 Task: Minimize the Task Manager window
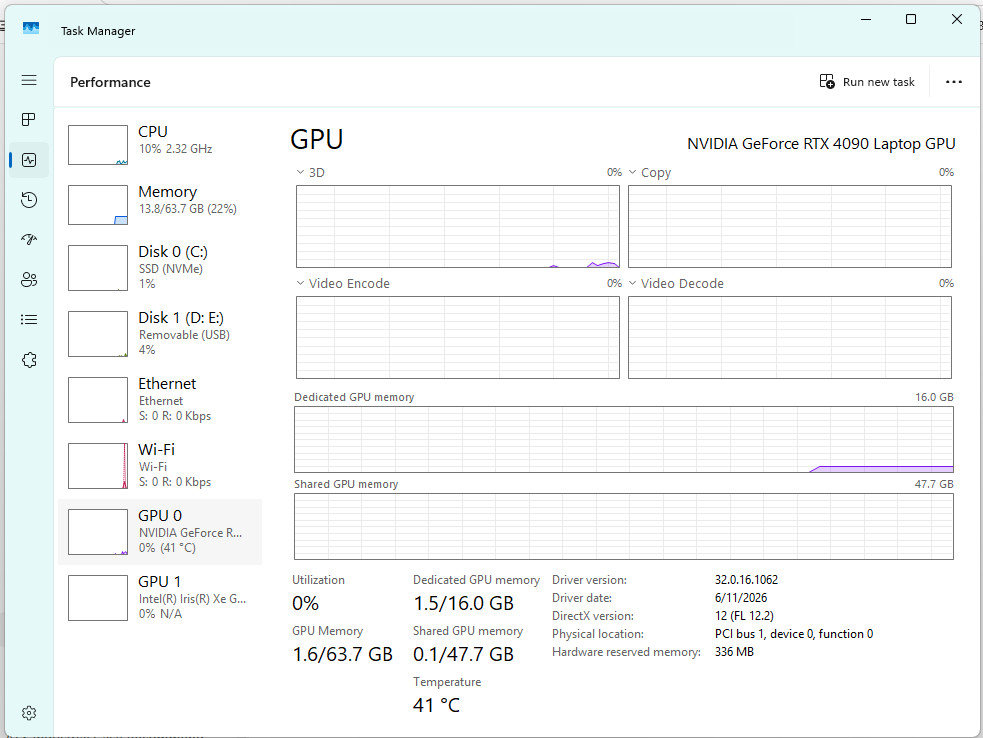[x=866, y=19]
